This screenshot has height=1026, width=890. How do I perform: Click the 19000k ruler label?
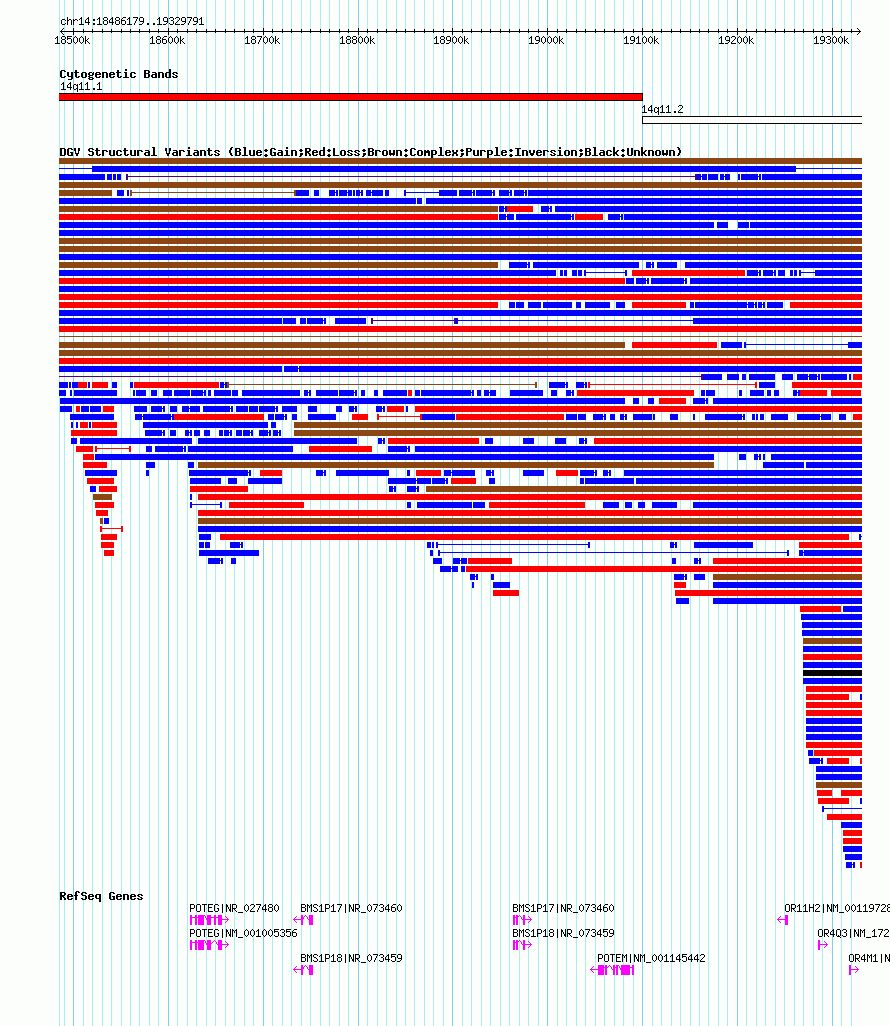546,41
